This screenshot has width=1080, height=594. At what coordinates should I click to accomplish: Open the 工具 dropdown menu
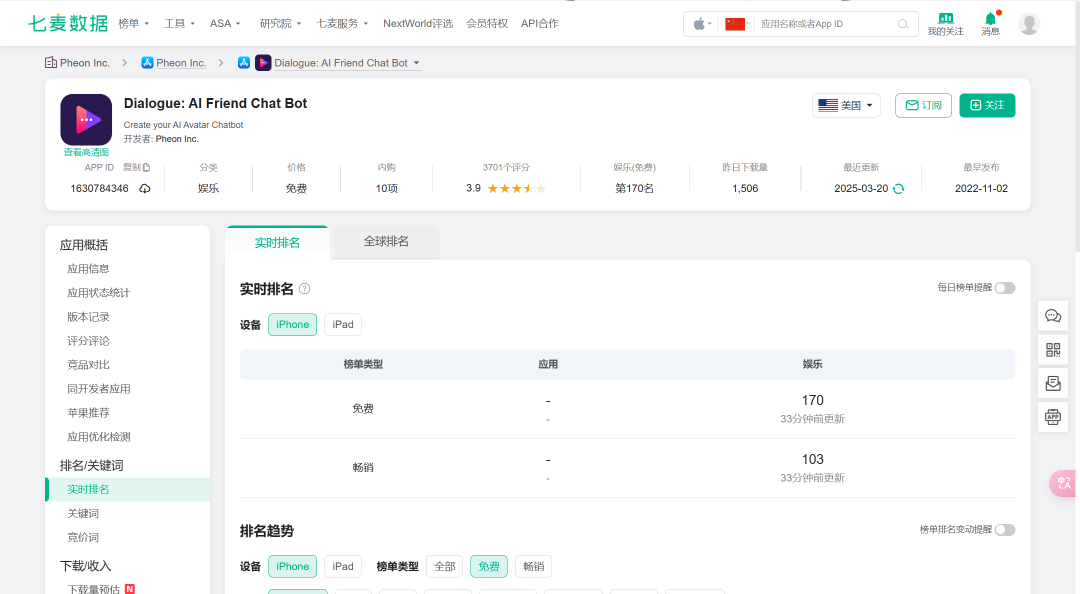(179, 23)
